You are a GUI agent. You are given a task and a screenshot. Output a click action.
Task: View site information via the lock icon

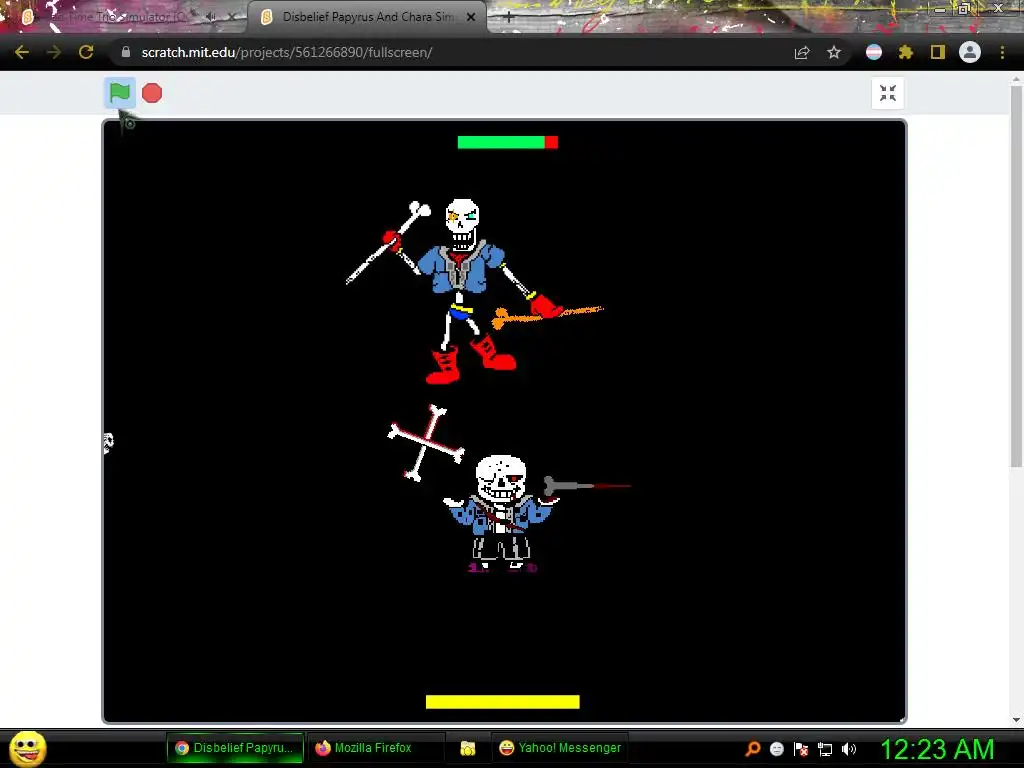[x=126, y=52]
